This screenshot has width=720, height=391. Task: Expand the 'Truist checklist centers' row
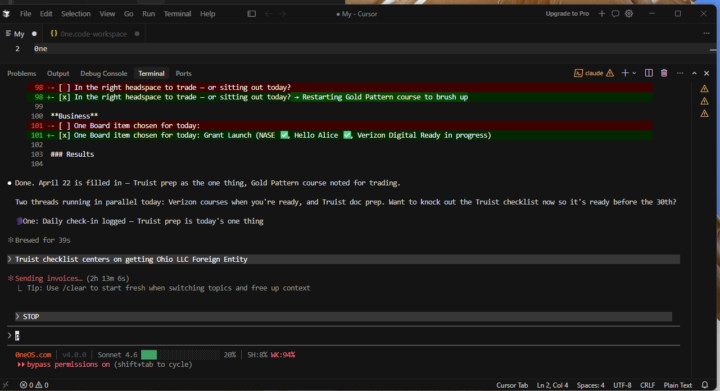tap(343, 259)
